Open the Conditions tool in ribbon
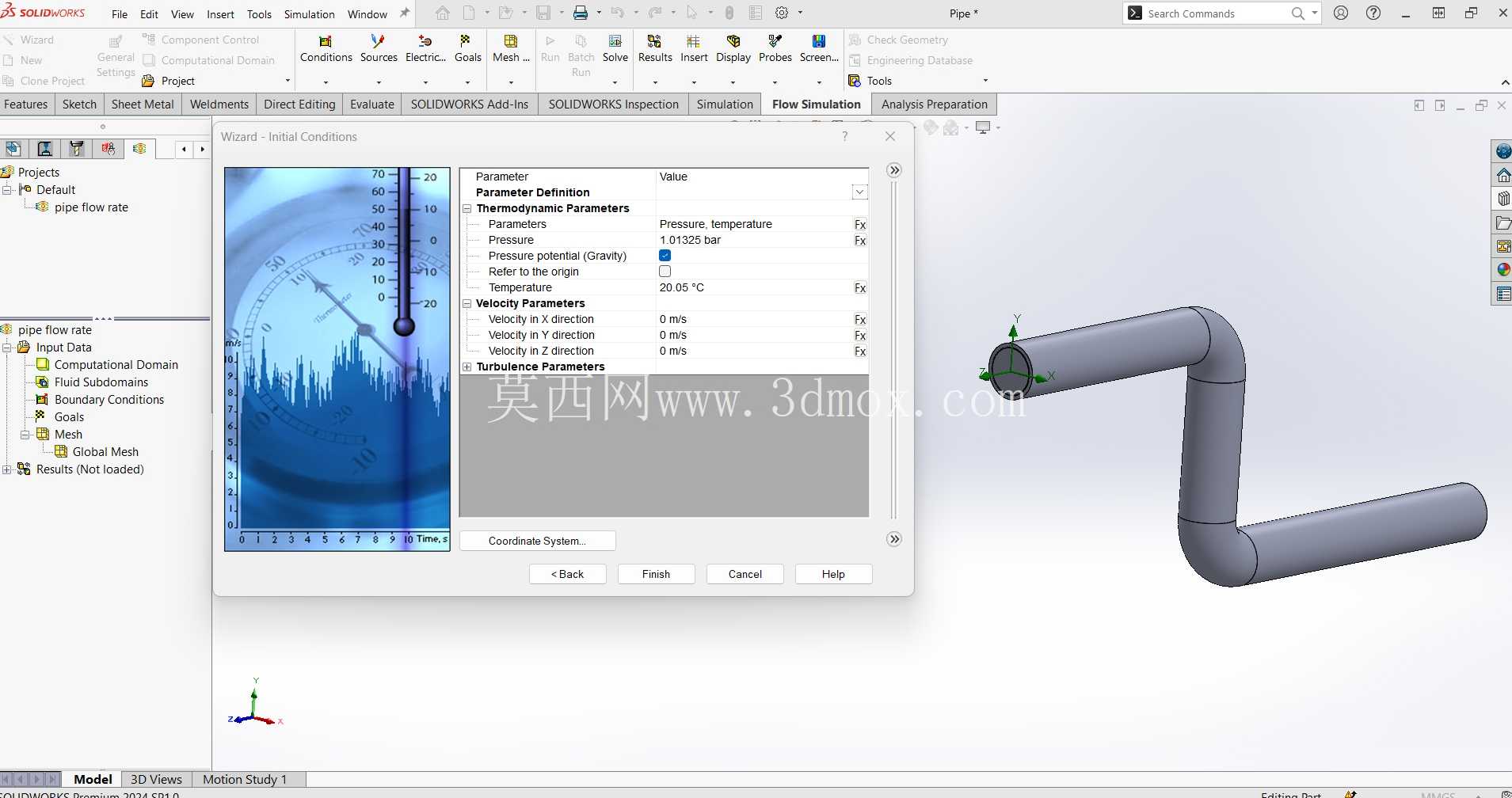 (326, 49)
